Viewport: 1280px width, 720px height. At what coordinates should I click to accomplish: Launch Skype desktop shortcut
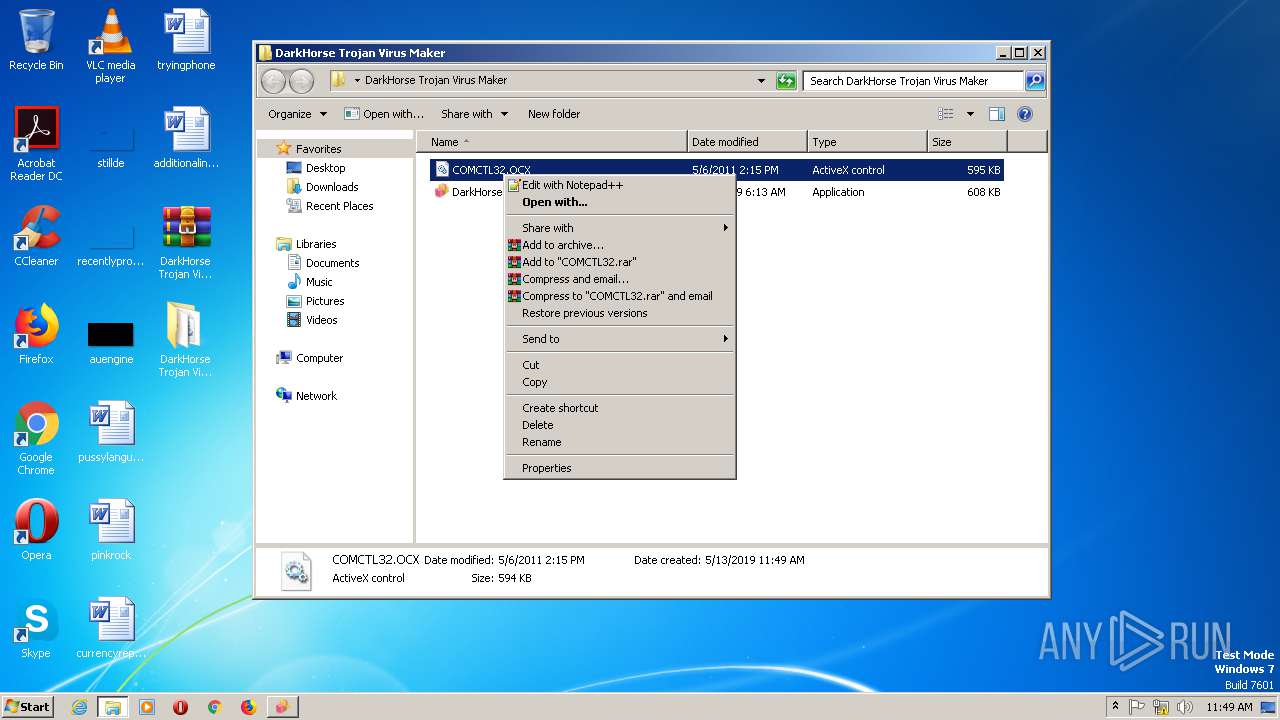(x=36, y=628)
